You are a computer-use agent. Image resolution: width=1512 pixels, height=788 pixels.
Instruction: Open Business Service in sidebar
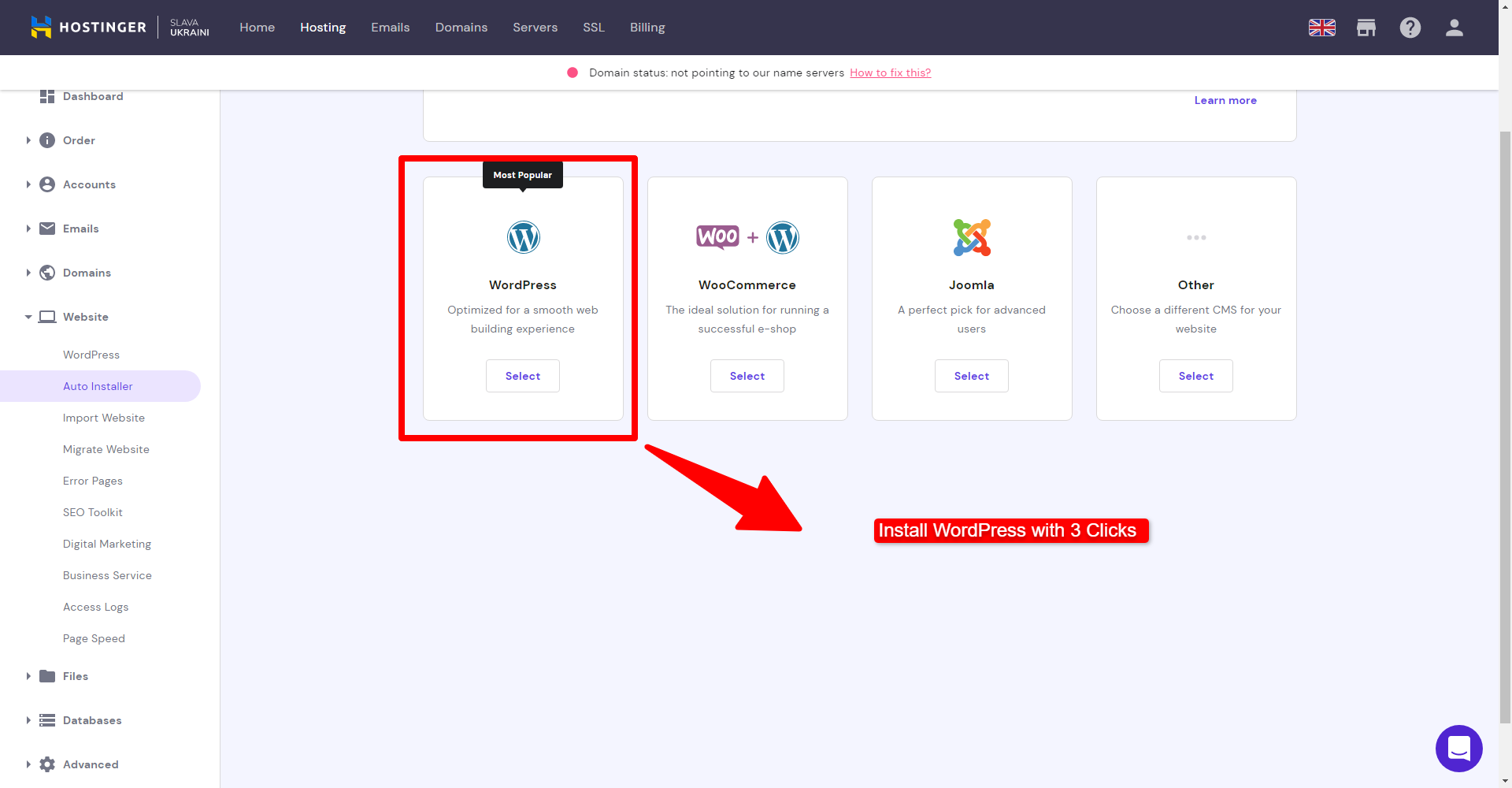pos(107,575)
